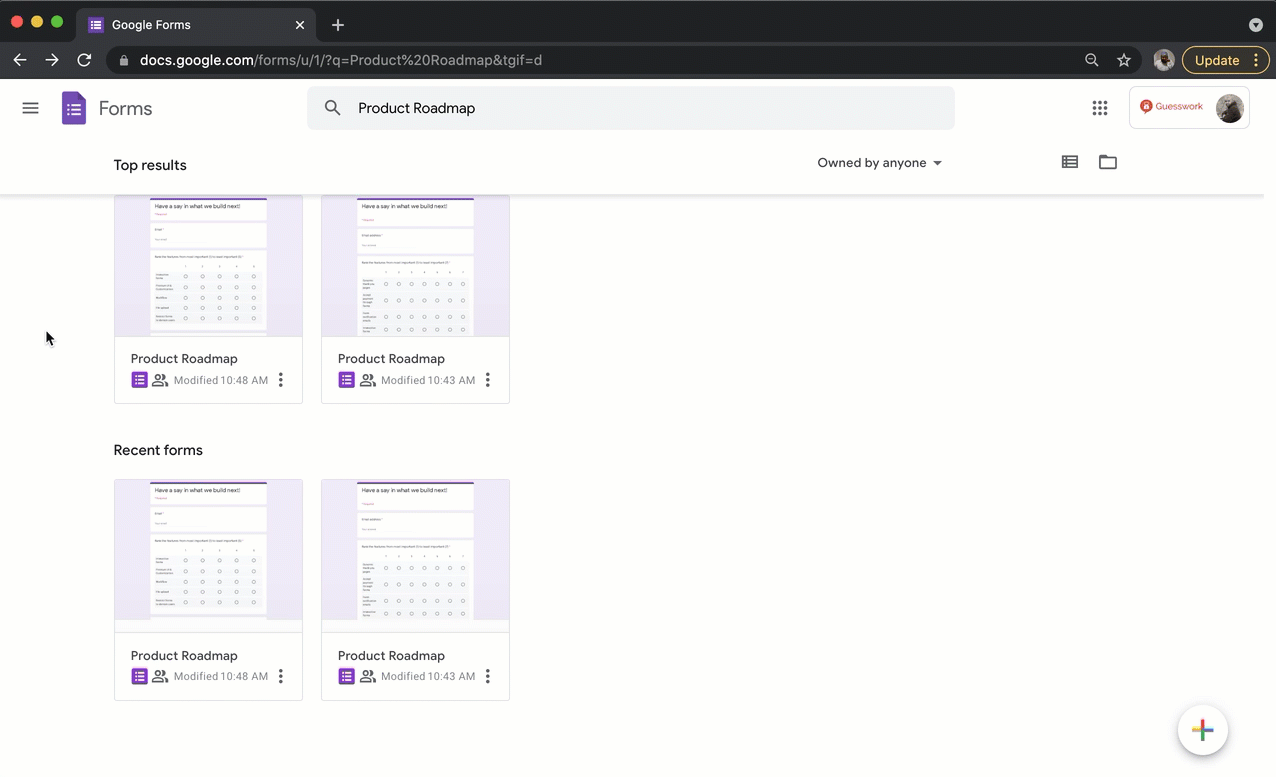This screenshot has width=1276, height=777.
Task: Create a new form with the plus button
Action: [x=1202, y=730]
